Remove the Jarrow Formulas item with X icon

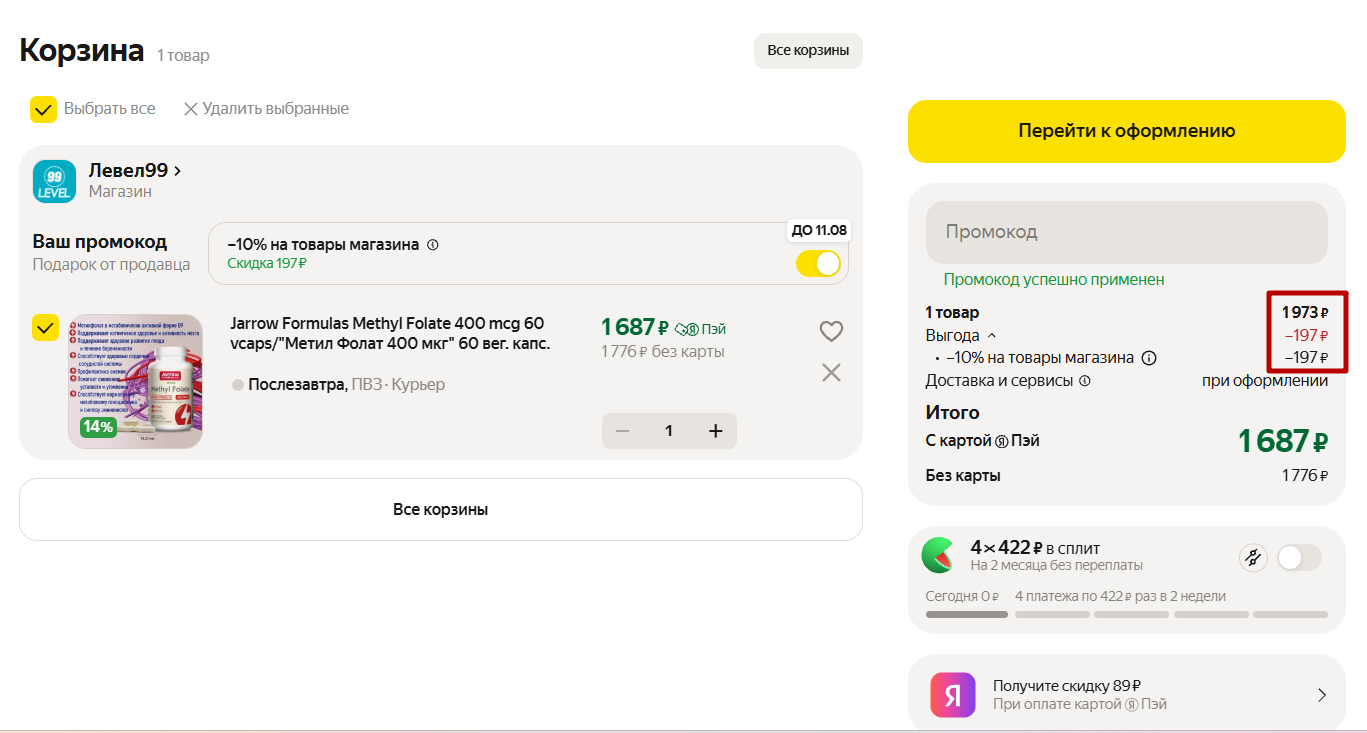tap(831, 373)
